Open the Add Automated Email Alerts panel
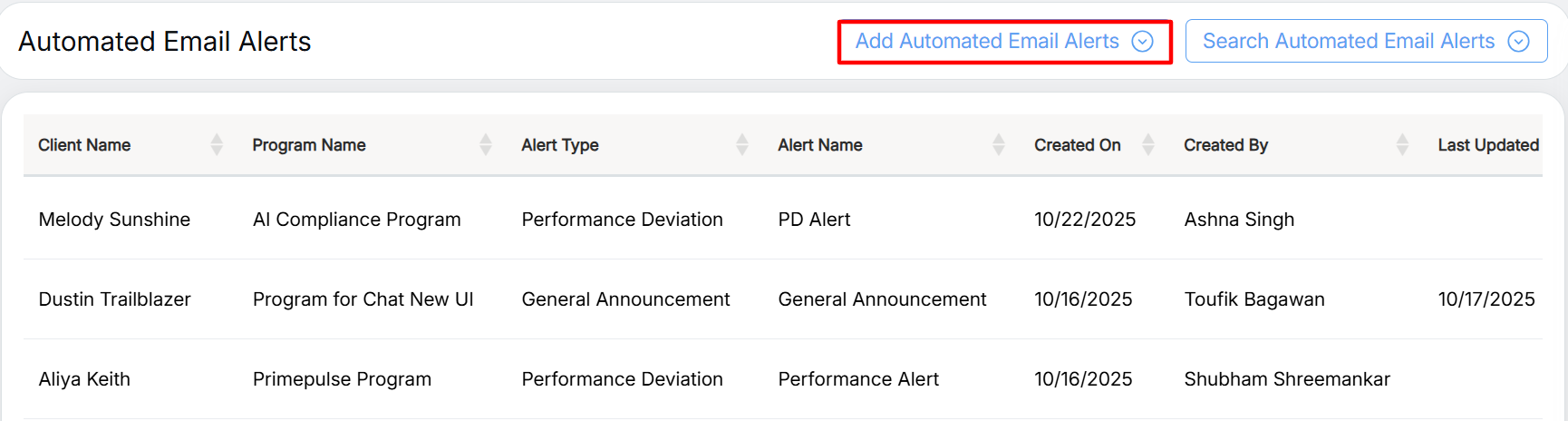Screen dimensions: 1568x421 (x=987, y=42)
